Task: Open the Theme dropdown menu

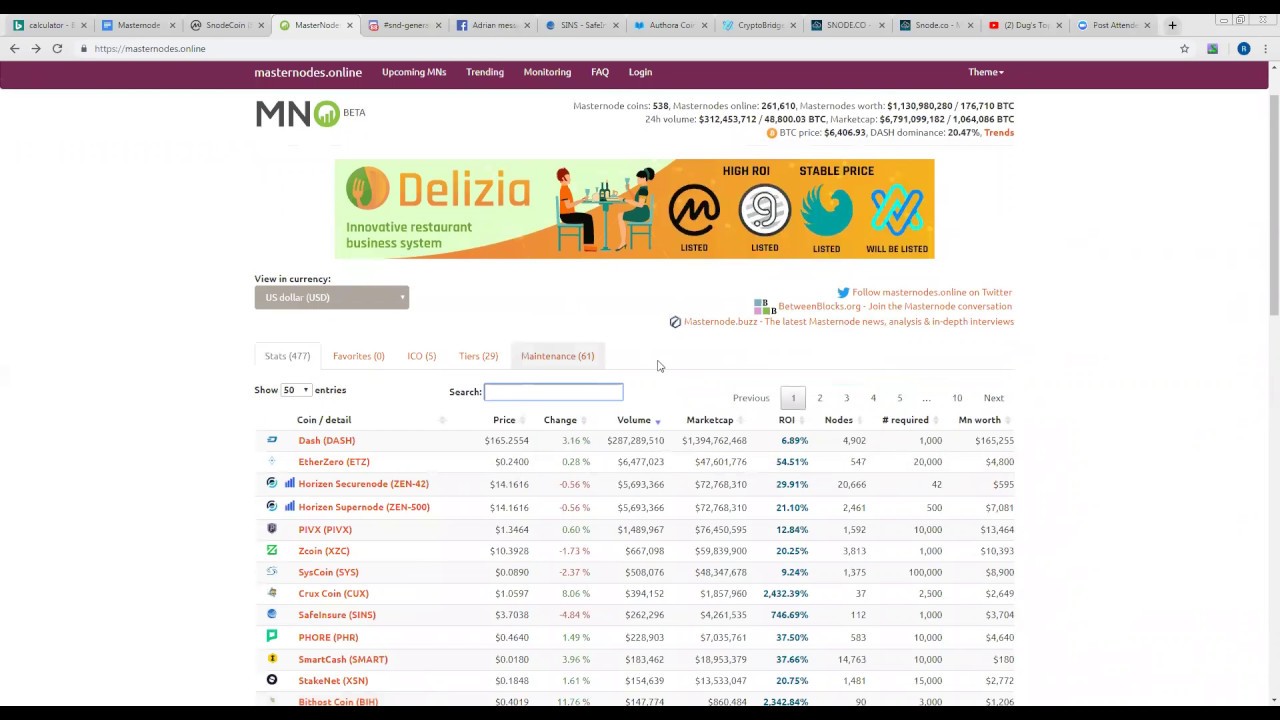Action: (x=986, y=72)
